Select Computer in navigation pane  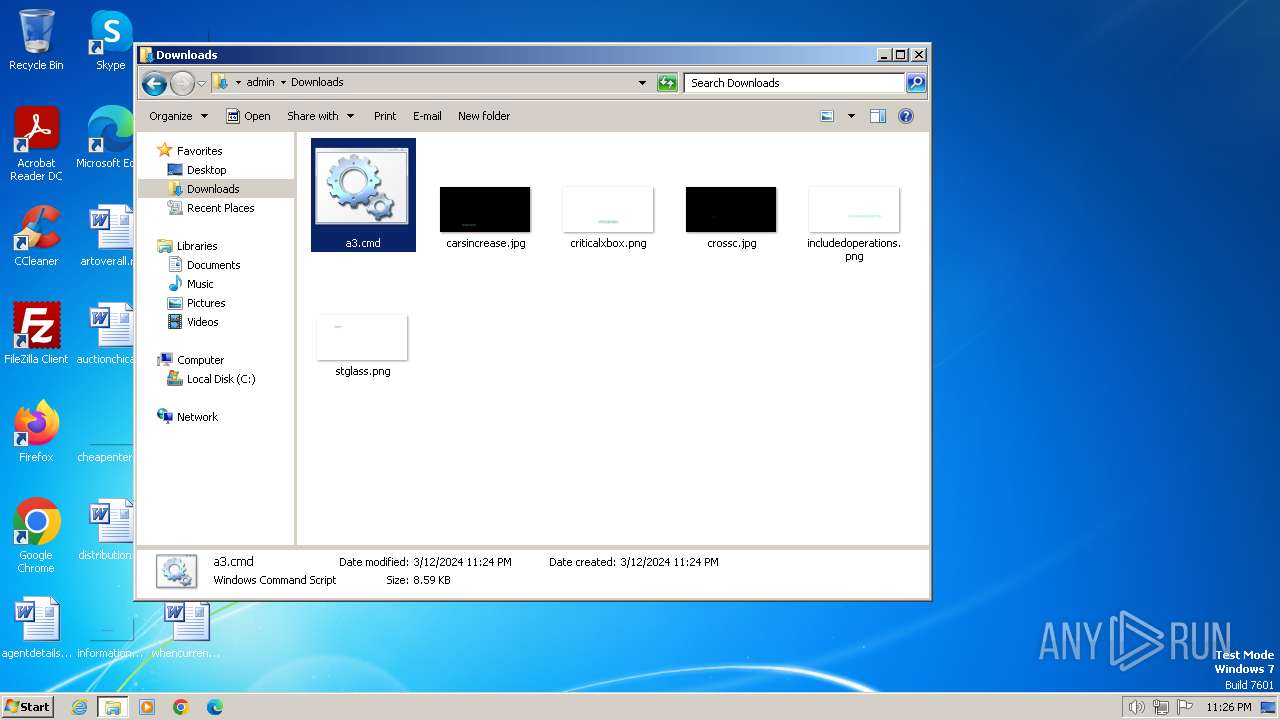190,360
